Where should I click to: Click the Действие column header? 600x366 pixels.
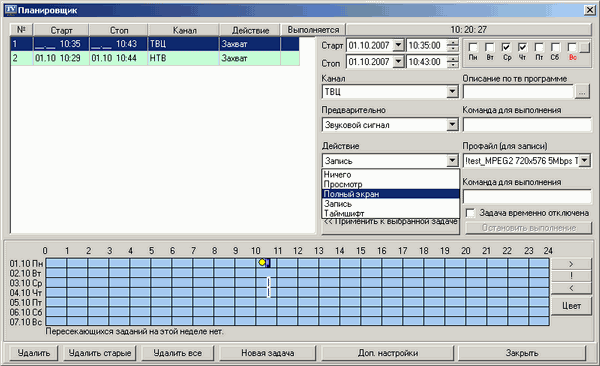(x=250, y=30)
